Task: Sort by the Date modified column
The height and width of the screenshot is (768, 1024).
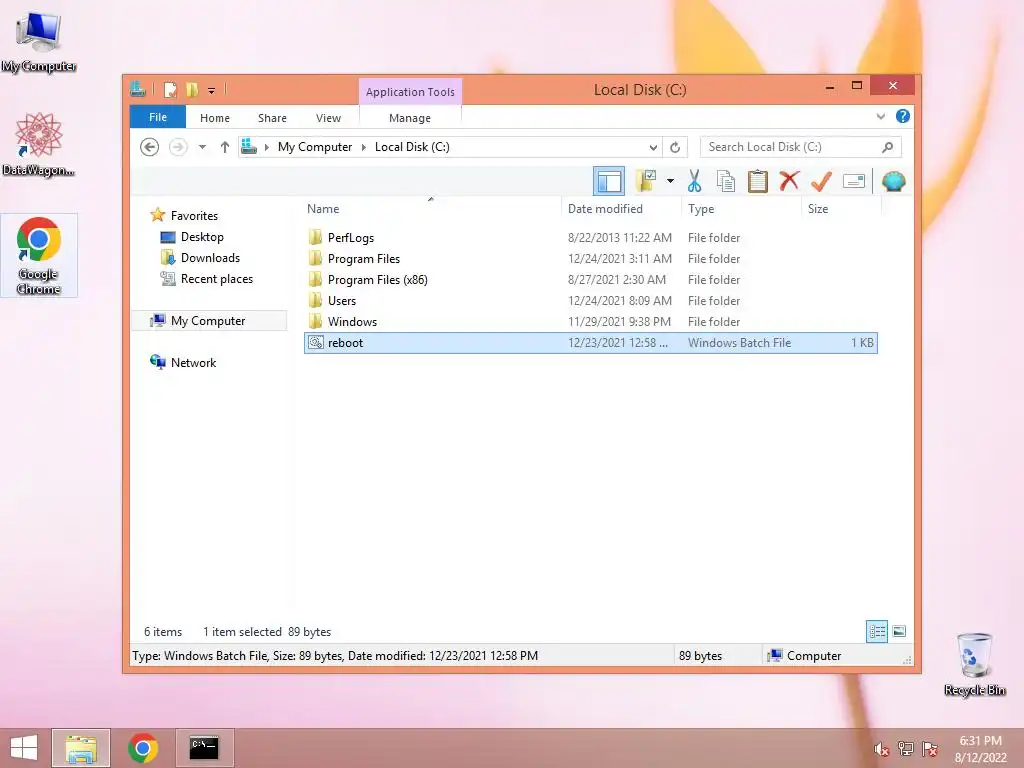Action: coord(620,208)
